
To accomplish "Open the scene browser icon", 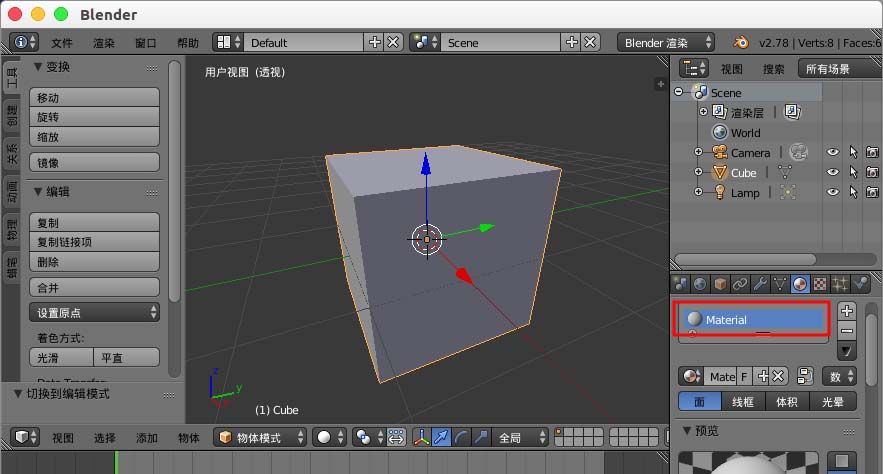I will pos(425,42).
